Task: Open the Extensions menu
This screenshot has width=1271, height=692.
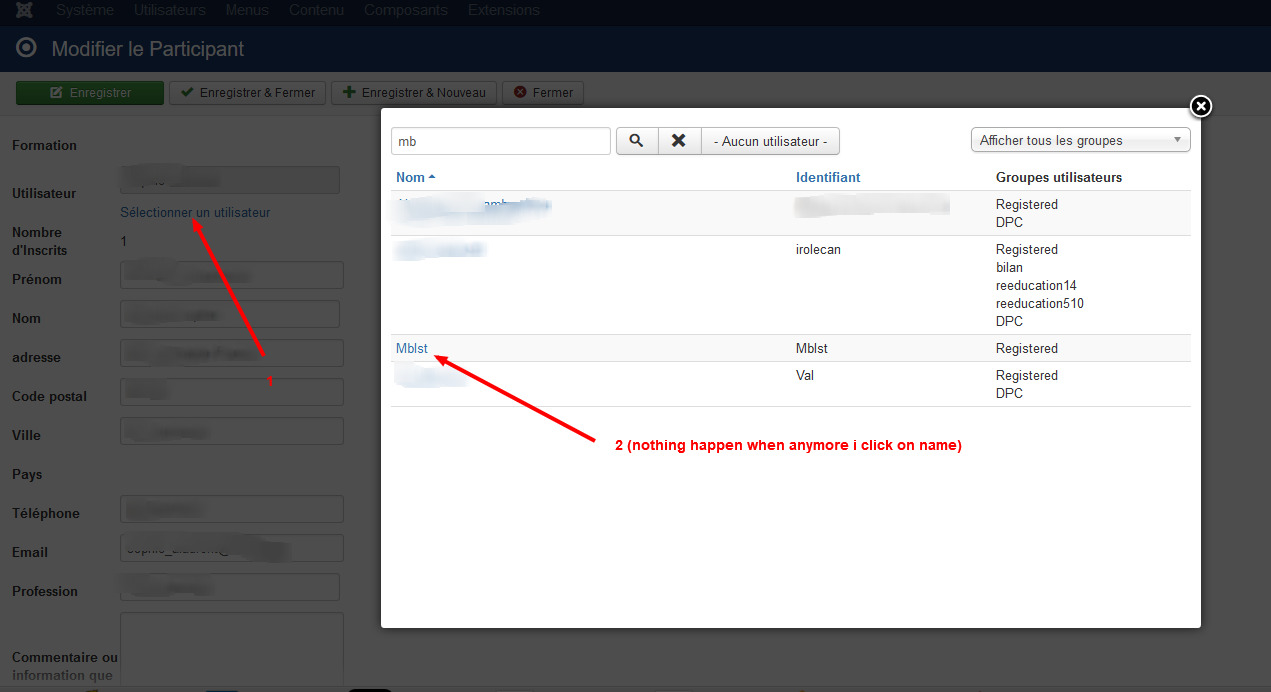Action: [x=503, y=11]
